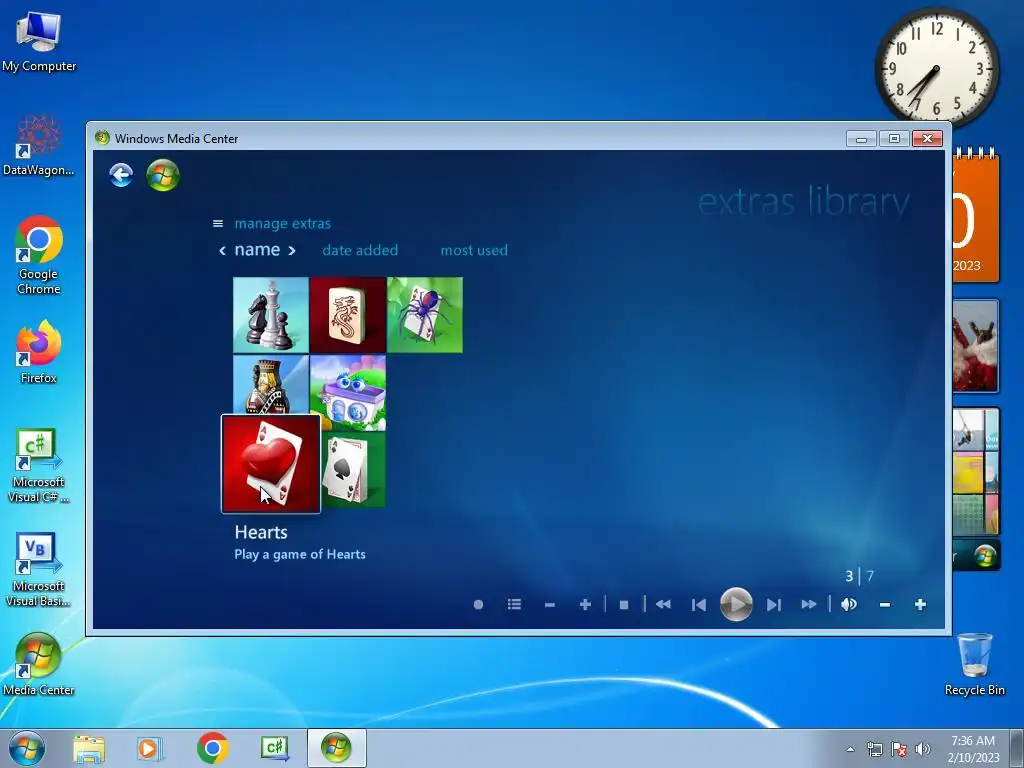The width and height of the screenshot is (1024, 768).
Task: Select the name sort option
Action: [x=257, y=249]
